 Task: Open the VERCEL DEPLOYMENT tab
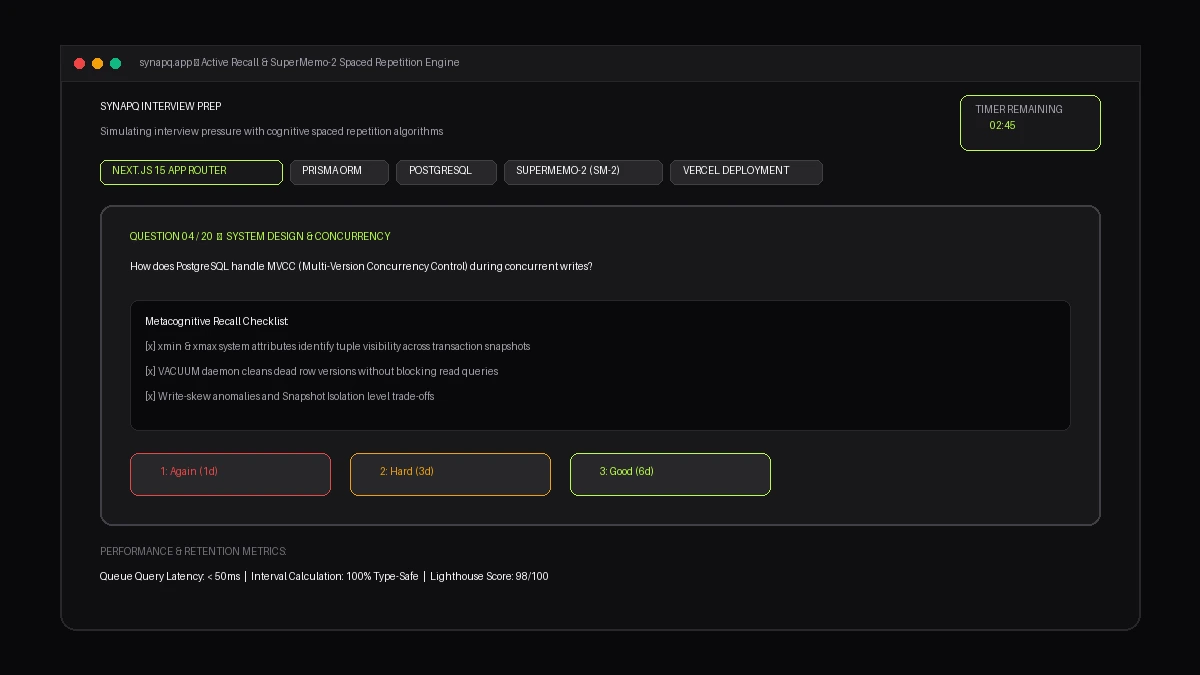[746, 172]
